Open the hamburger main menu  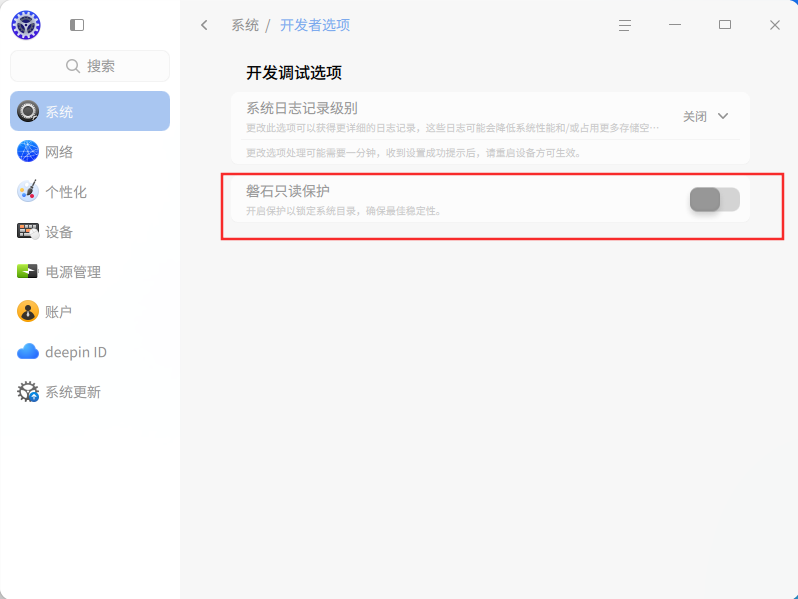click(x=625, y=25)
